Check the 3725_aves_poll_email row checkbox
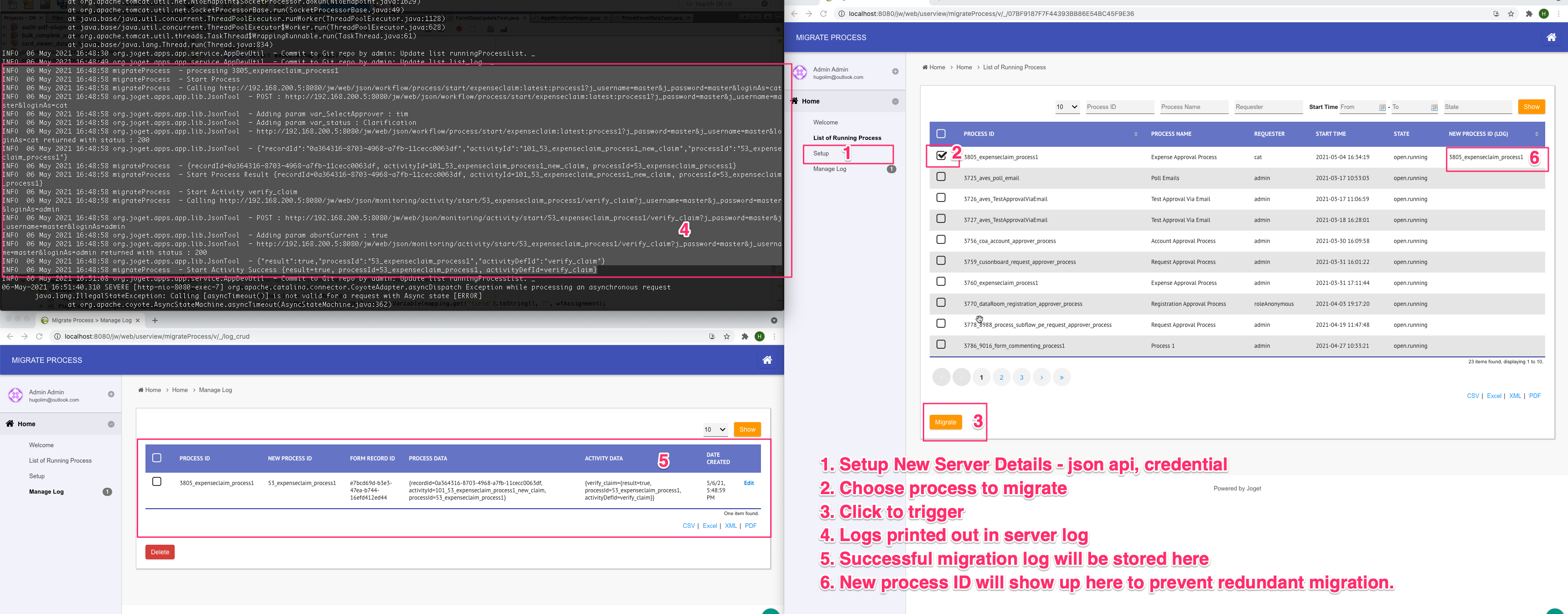The width and height of the screenshot is (1568, 614). pyautogui.click(x=941, y=177)
